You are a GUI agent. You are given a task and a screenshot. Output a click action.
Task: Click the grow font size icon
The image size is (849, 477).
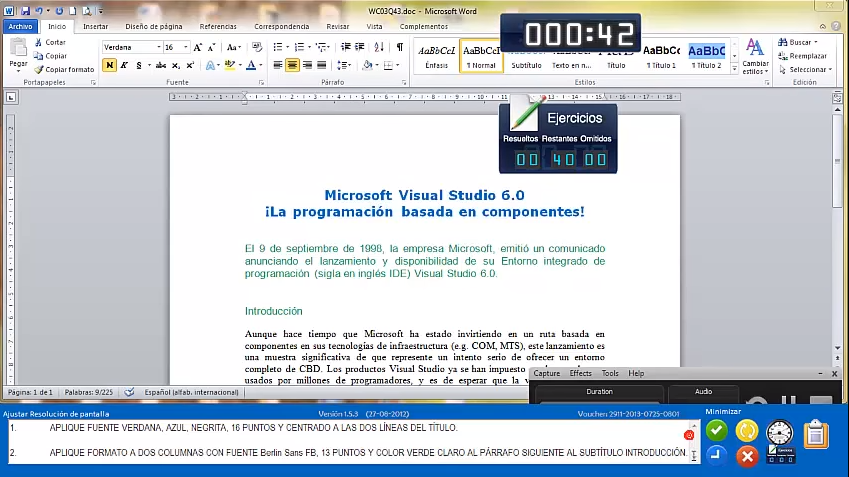point(198,48)
